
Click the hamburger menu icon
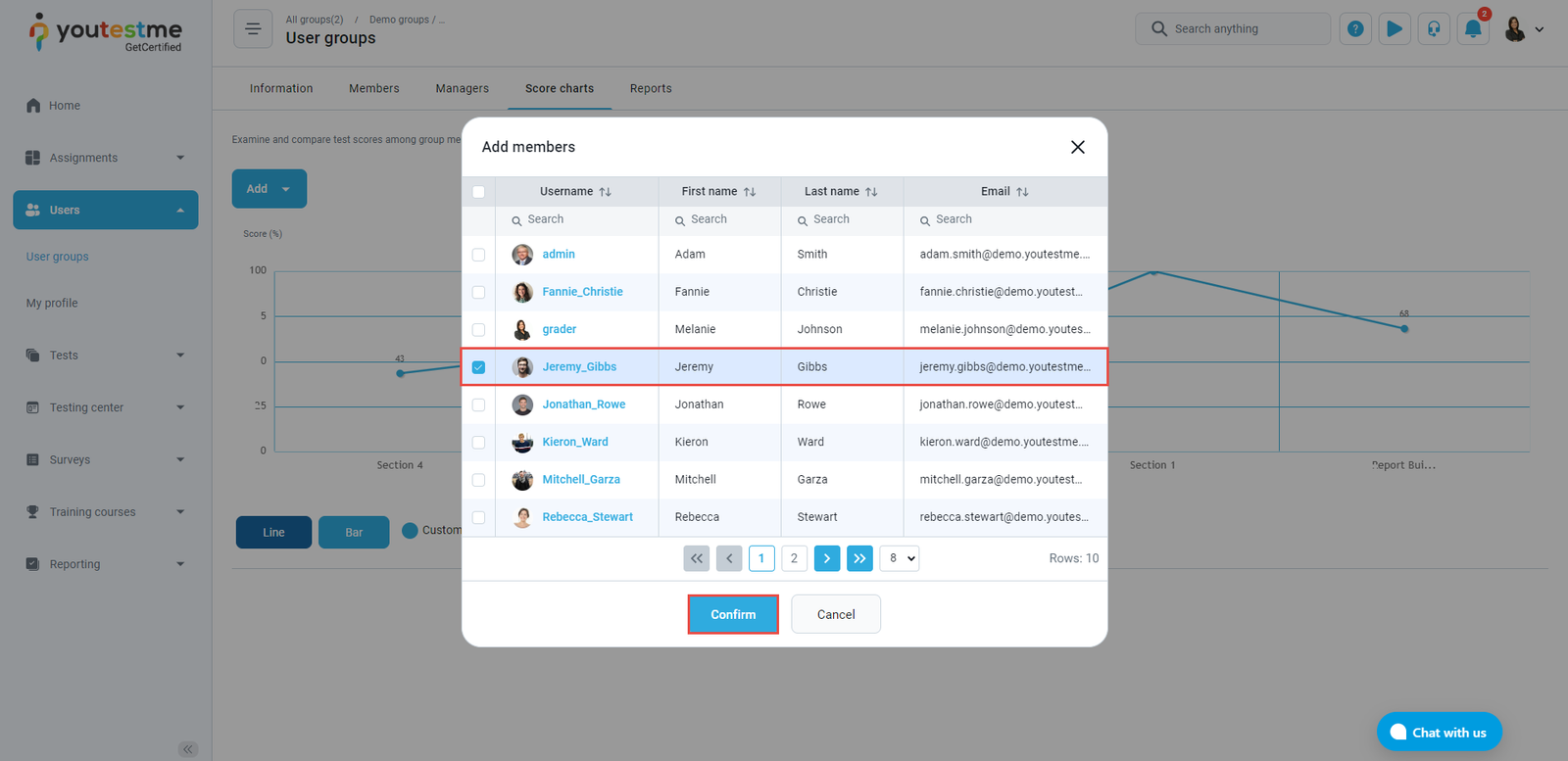click(x=253, y=29)
